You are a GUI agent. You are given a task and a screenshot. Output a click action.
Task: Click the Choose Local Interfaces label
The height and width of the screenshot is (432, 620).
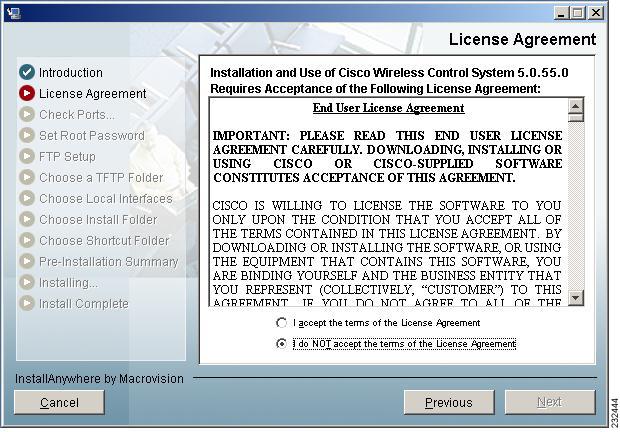(x=106, y=198)
